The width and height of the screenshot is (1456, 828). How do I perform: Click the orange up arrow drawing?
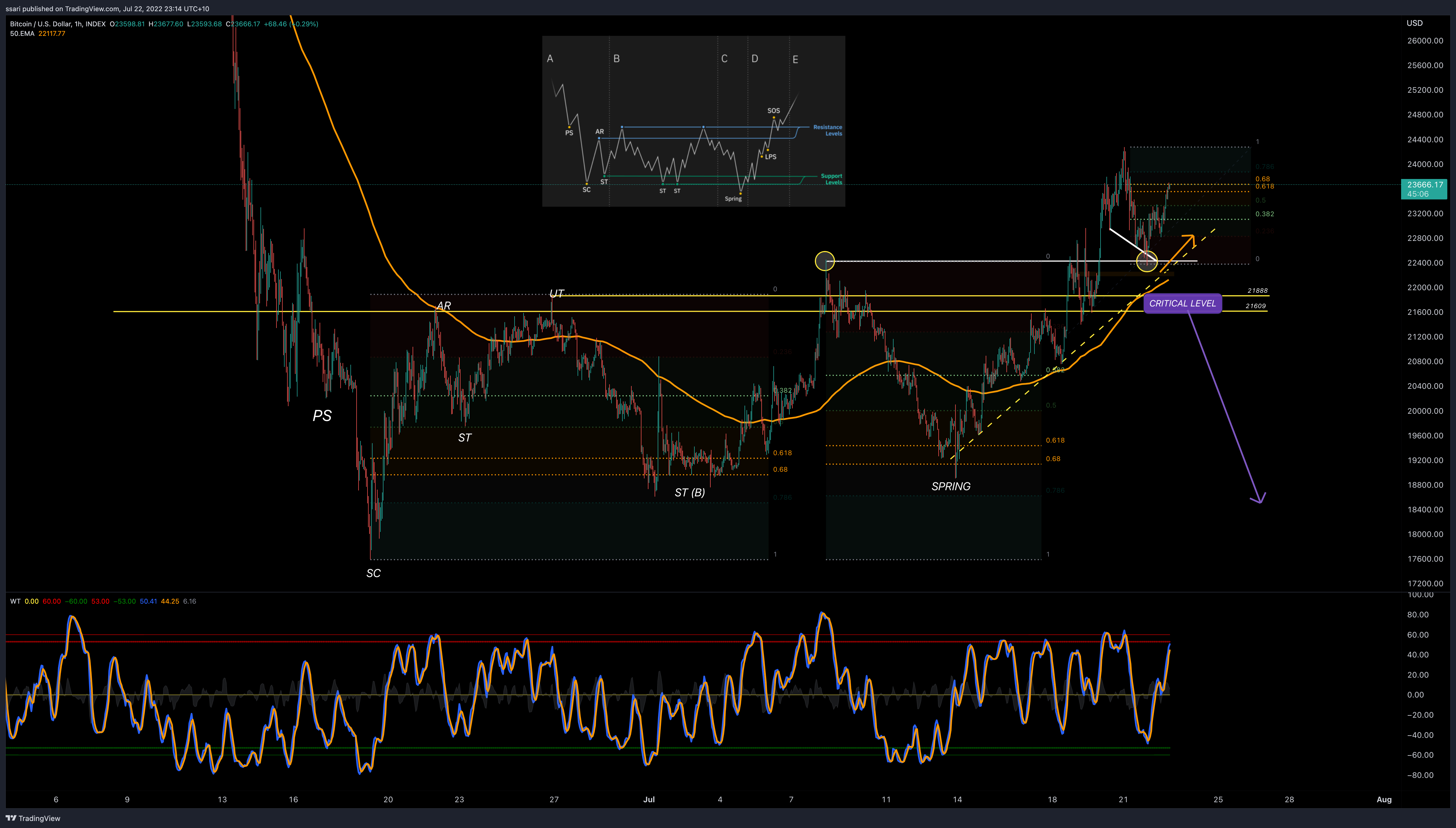click(x=1176, y=253)
